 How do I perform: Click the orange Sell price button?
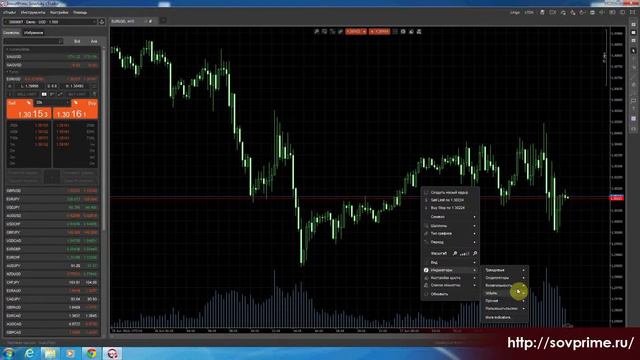coord(29,109)
